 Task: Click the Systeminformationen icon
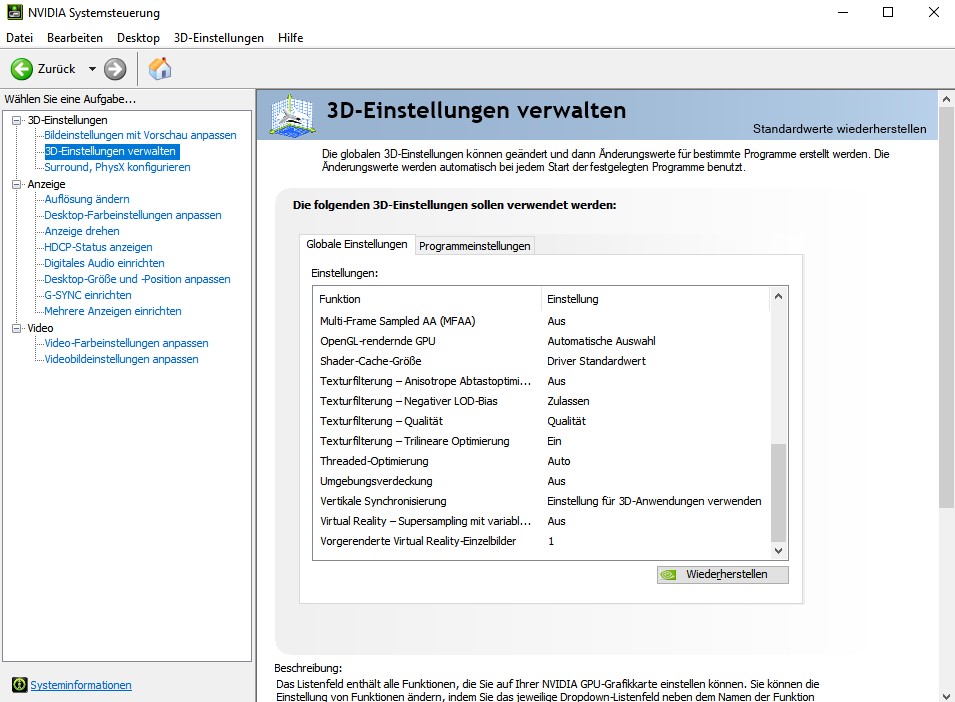point(19,684)
